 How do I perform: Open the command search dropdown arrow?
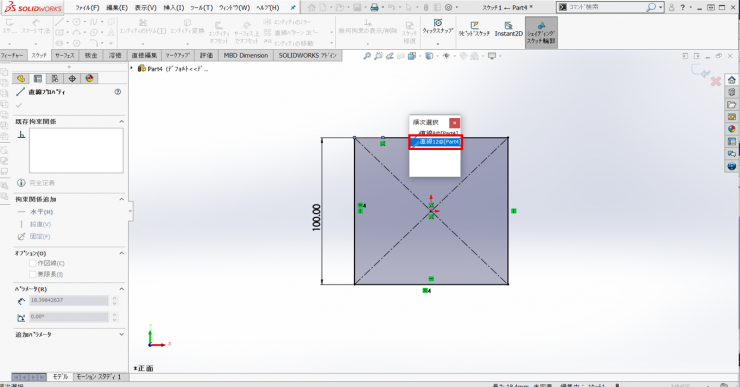(661, 8)
